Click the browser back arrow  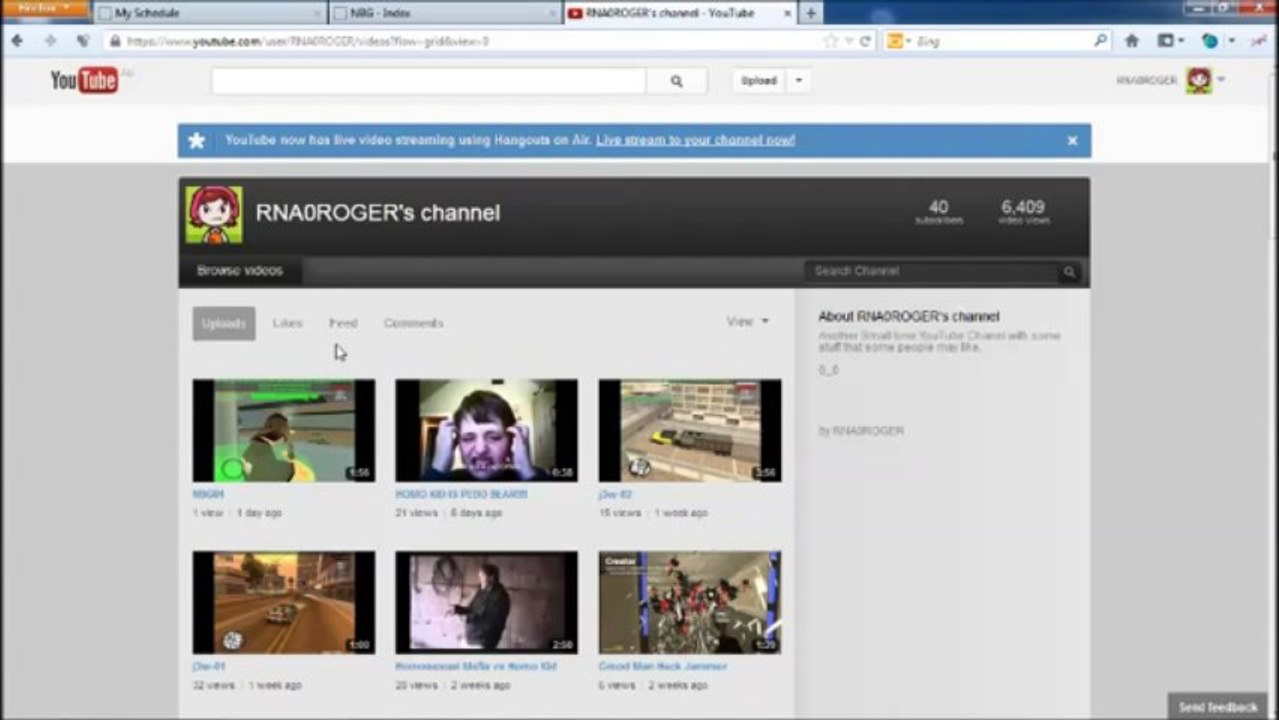coord(17,41)
